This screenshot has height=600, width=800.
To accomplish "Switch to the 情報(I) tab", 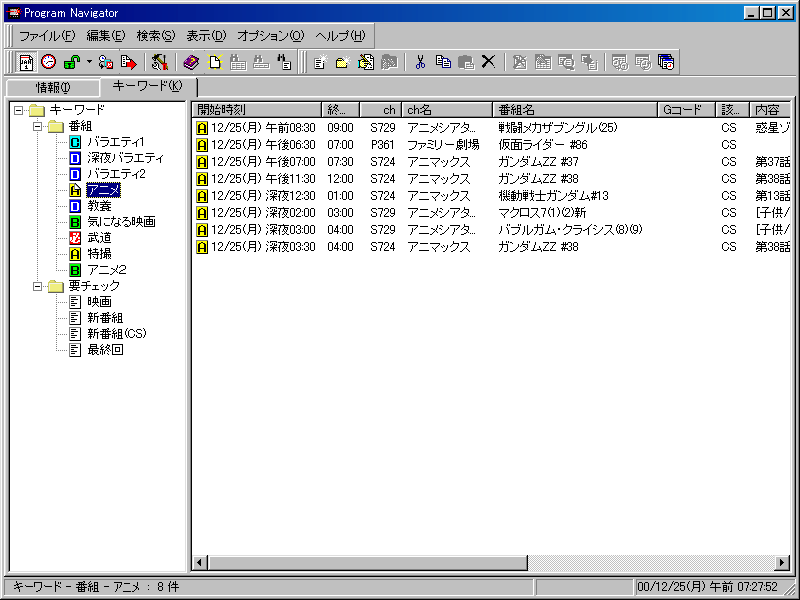I will tap(53, 87).
